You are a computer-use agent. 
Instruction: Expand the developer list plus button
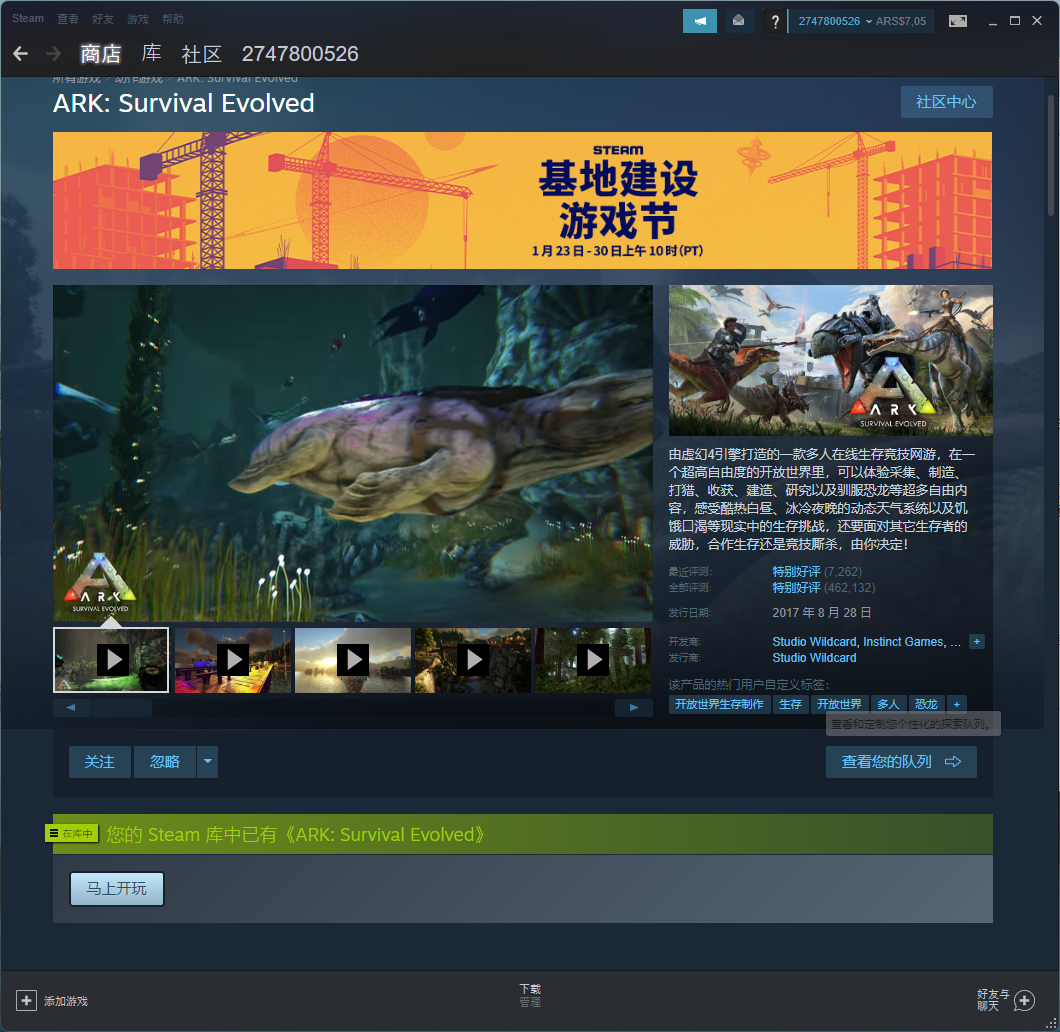coord(977,641)
